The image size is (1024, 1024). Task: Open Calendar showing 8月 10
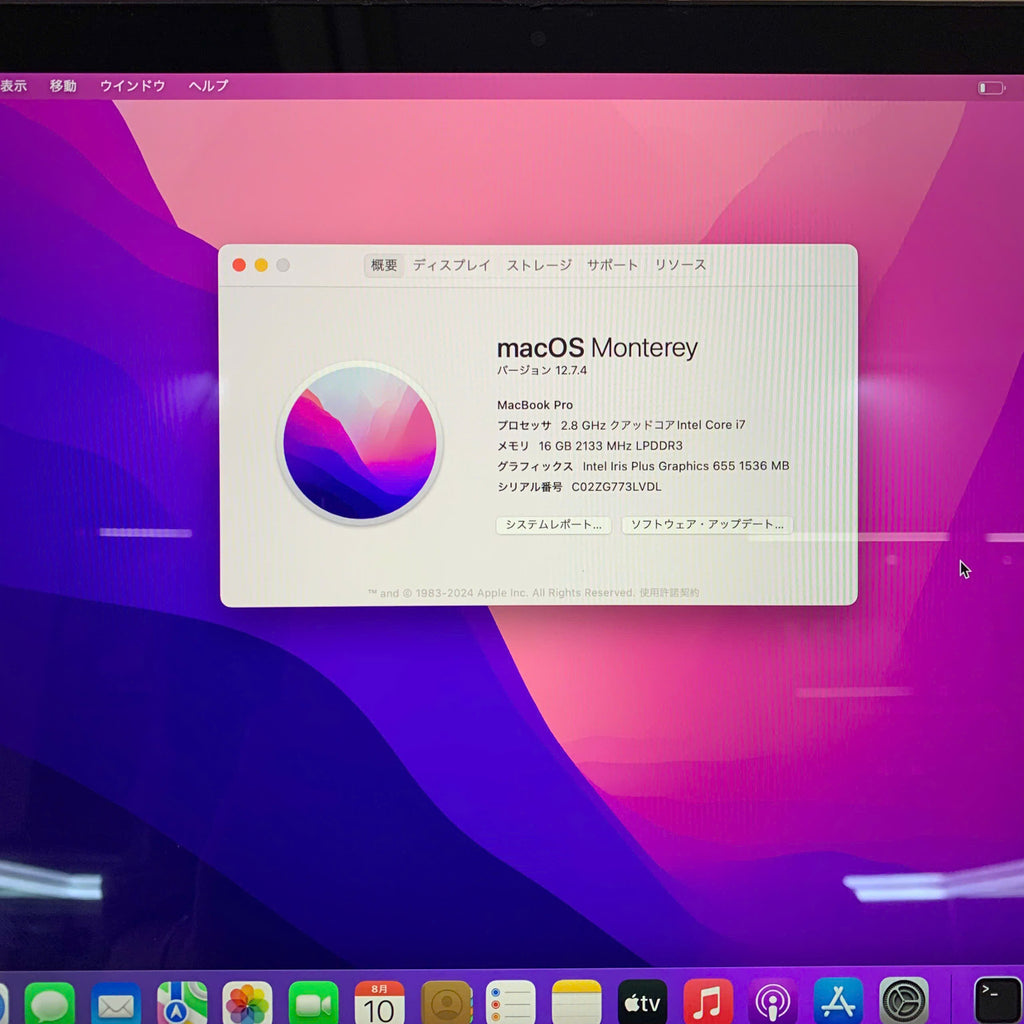coord(379,1002)
